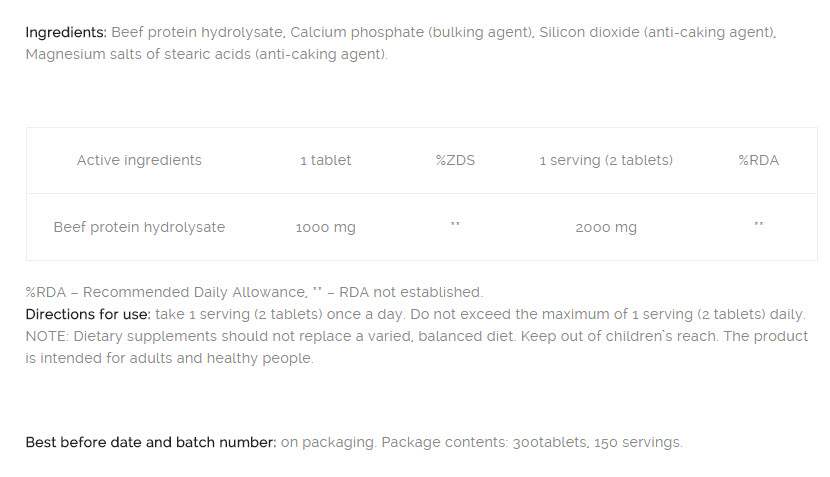Click the bold "Directions for use:" label
Screen dimensions: 830x477
pos(88,314)
